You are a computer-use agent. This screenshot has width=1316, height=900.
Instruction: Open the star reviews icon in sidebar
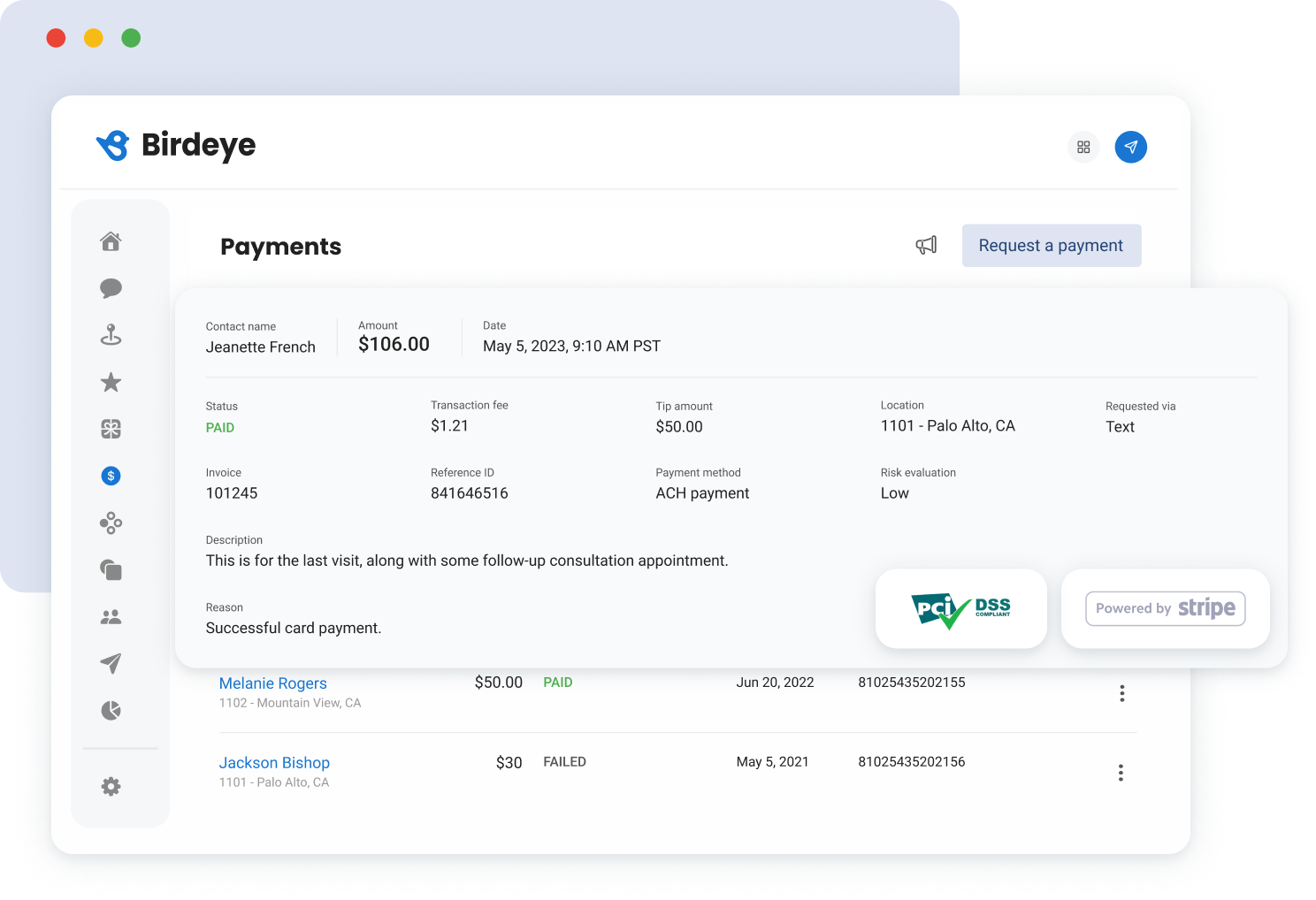tap(111, 382)
